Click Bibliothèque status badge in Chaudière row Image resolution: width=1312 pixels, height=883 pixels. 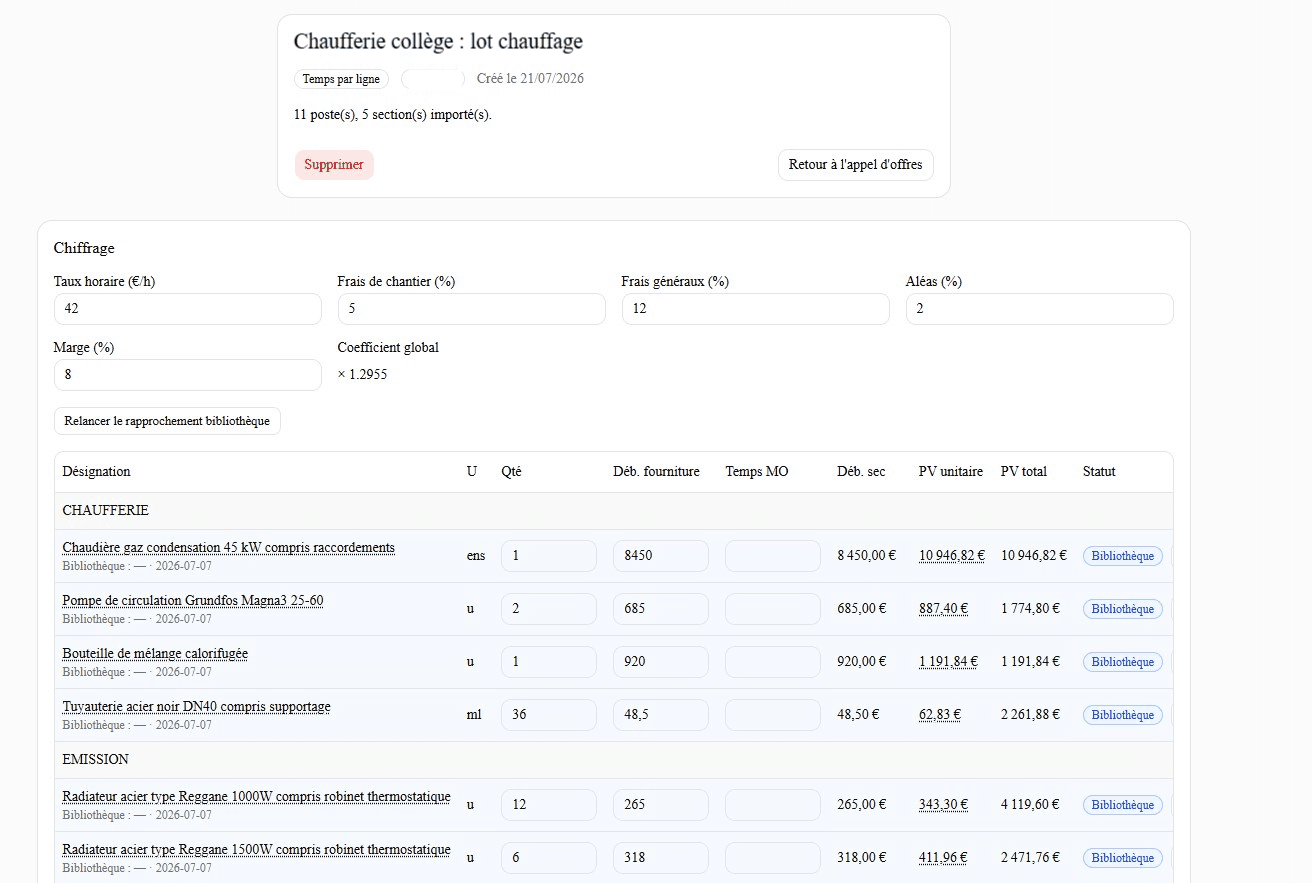[1122, 556]
